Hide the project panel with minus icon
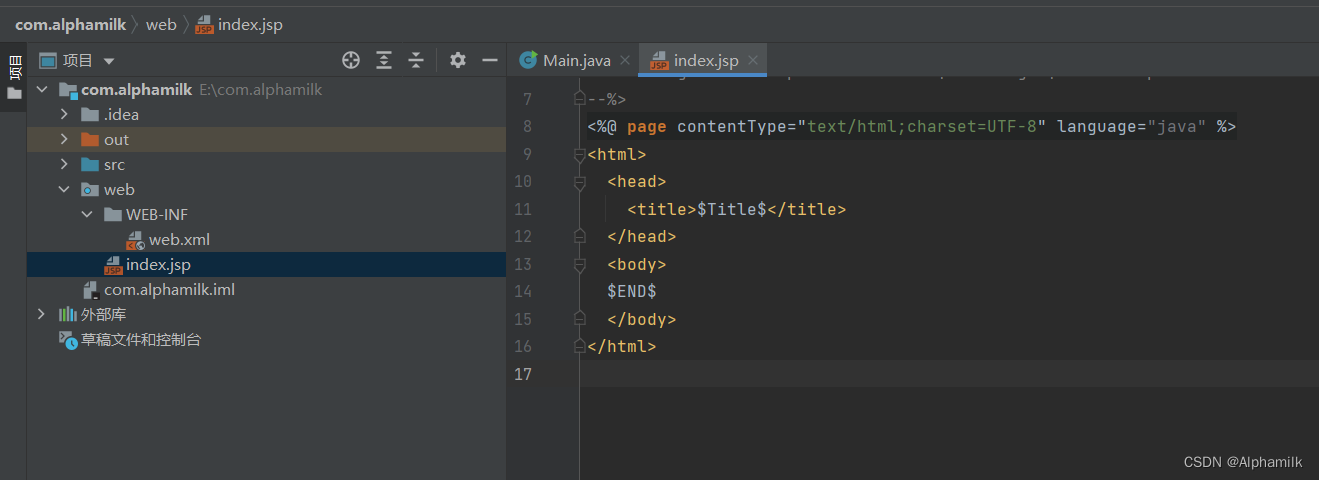Screen dimensions: 1319x480 pyautogui.click(x=490, y=60)
